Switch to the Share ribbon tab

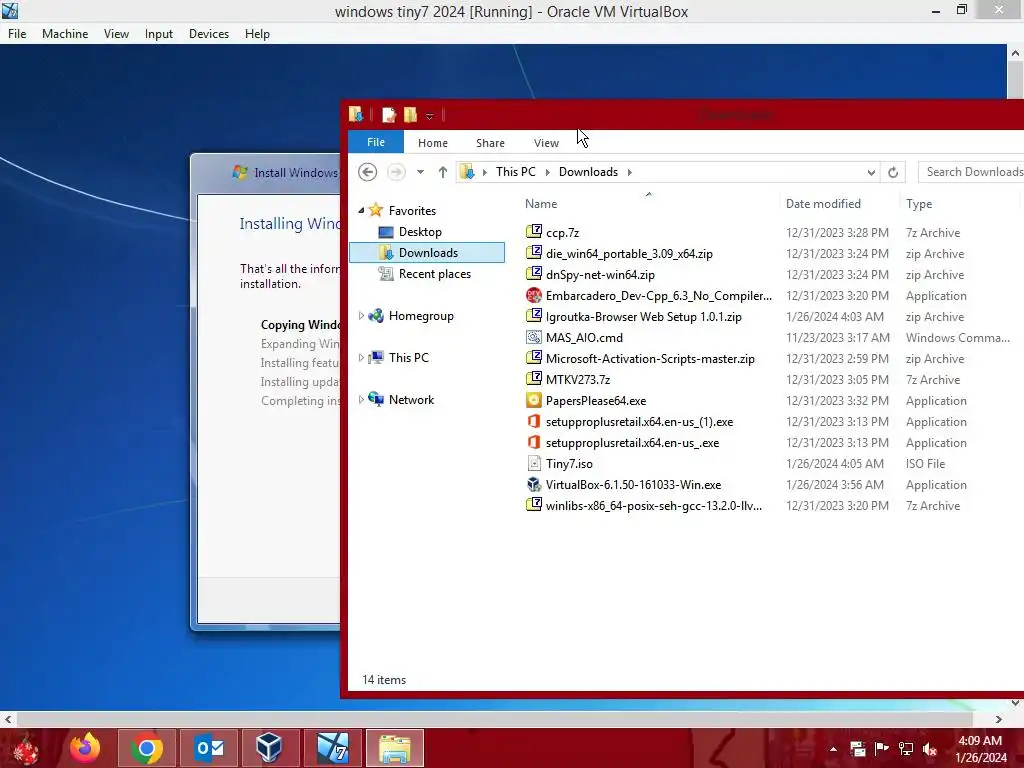point(490,142)
